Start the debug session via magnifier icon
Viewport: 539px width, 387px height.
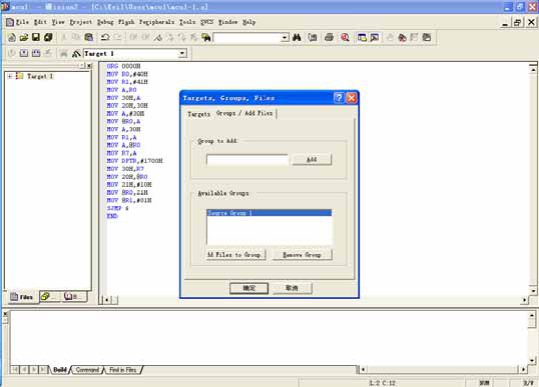coord(345,37)
